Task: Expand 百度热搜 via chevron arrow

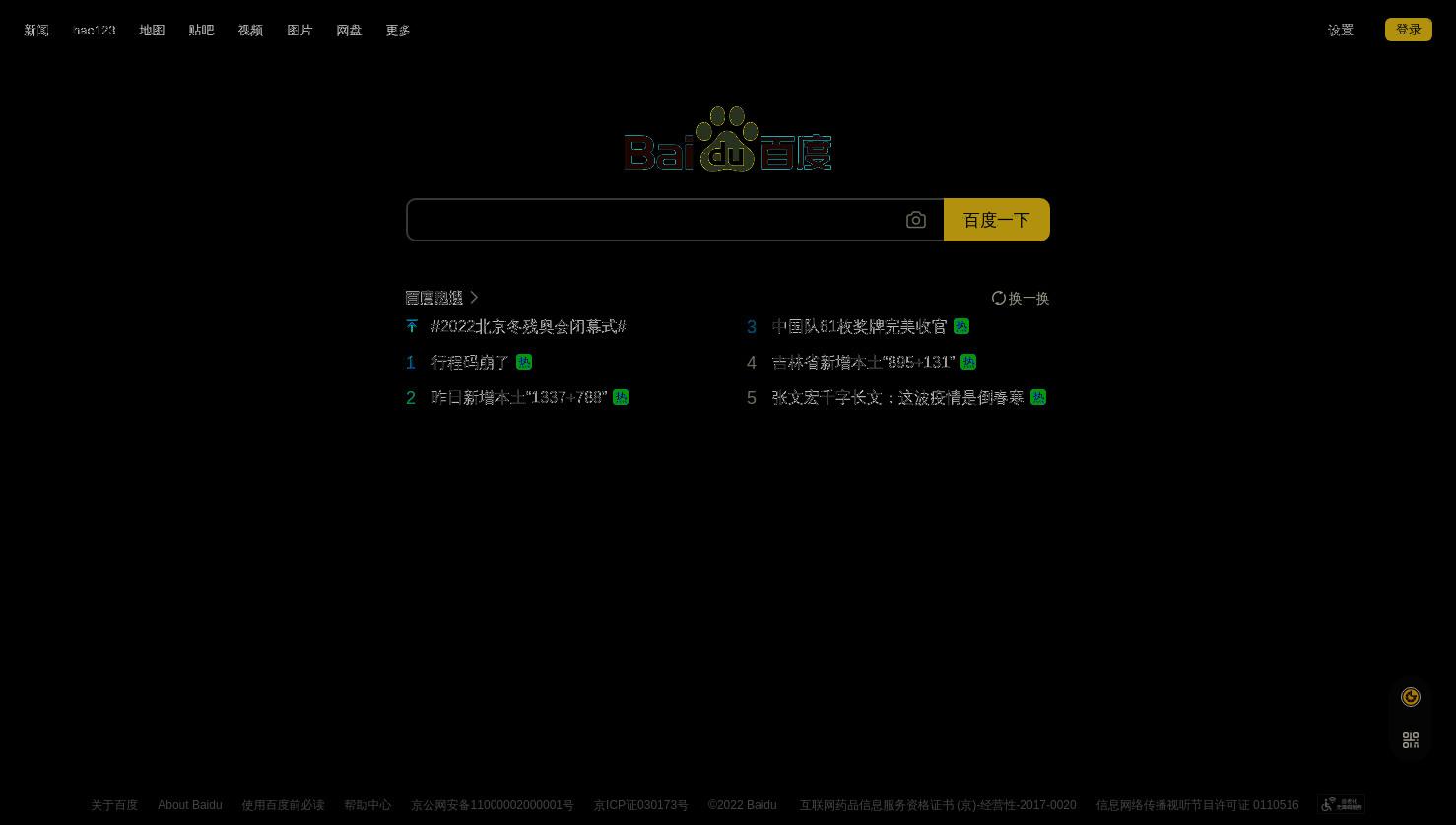Action: tap(474, 297)
